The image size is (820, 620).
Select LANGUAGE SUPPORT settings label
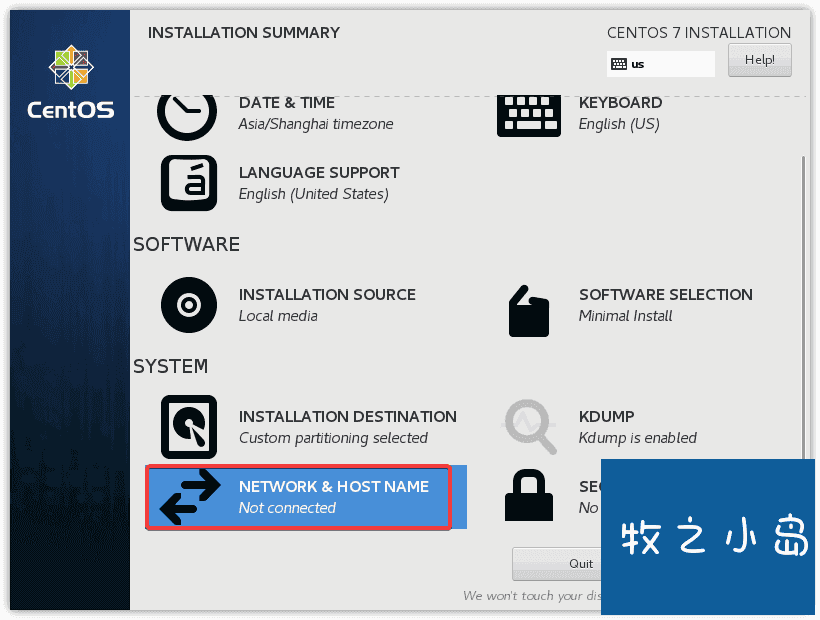pyautogui.click(x=319, y=173)
